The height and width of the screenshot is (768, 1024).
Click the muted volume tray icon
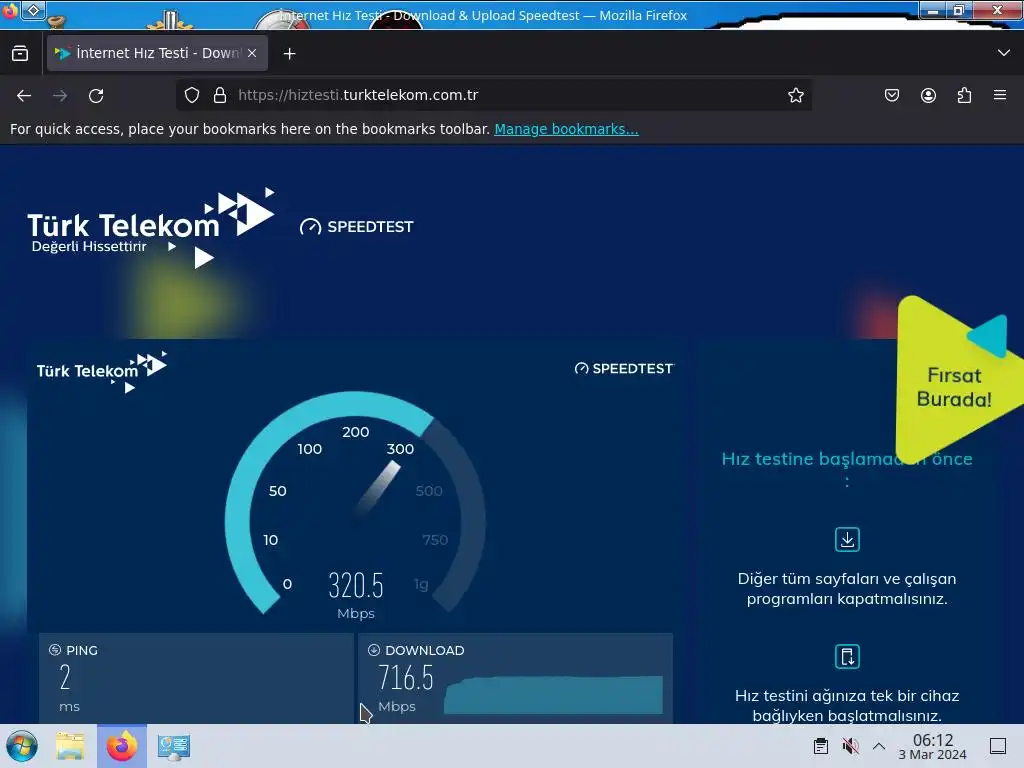click(x=850, y=746)
